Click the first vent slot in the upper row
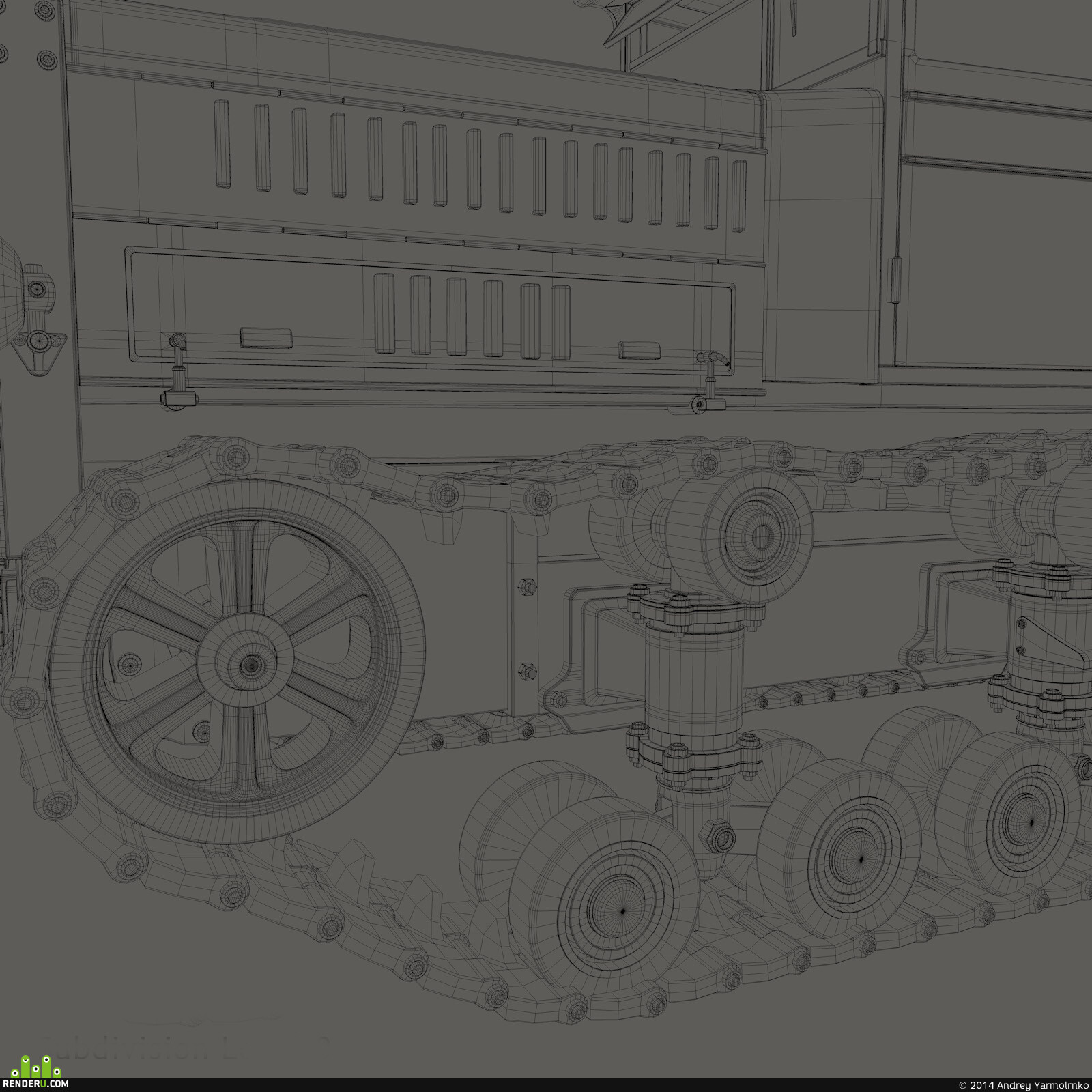 [x=222, y=144]
